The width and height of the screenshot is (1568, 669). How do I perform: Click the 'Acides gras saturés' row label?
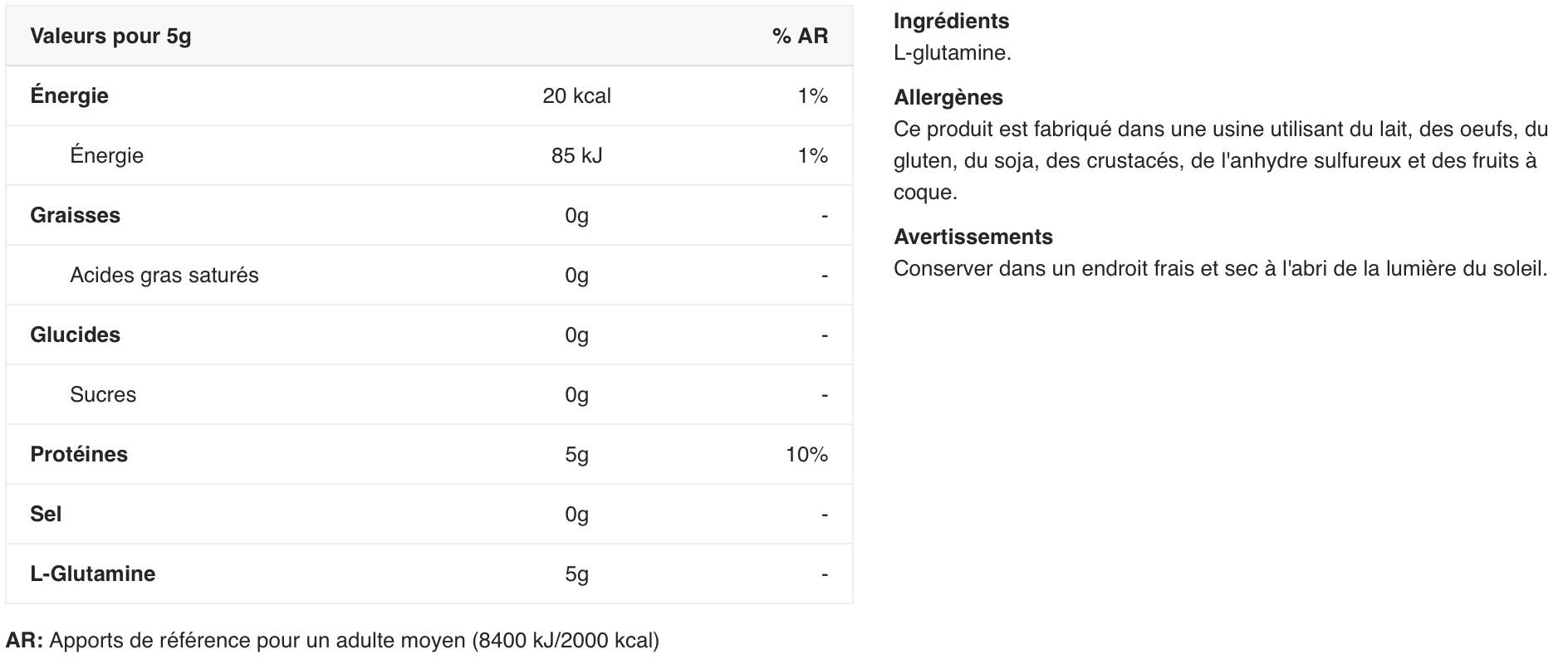(x=164, y=276)
